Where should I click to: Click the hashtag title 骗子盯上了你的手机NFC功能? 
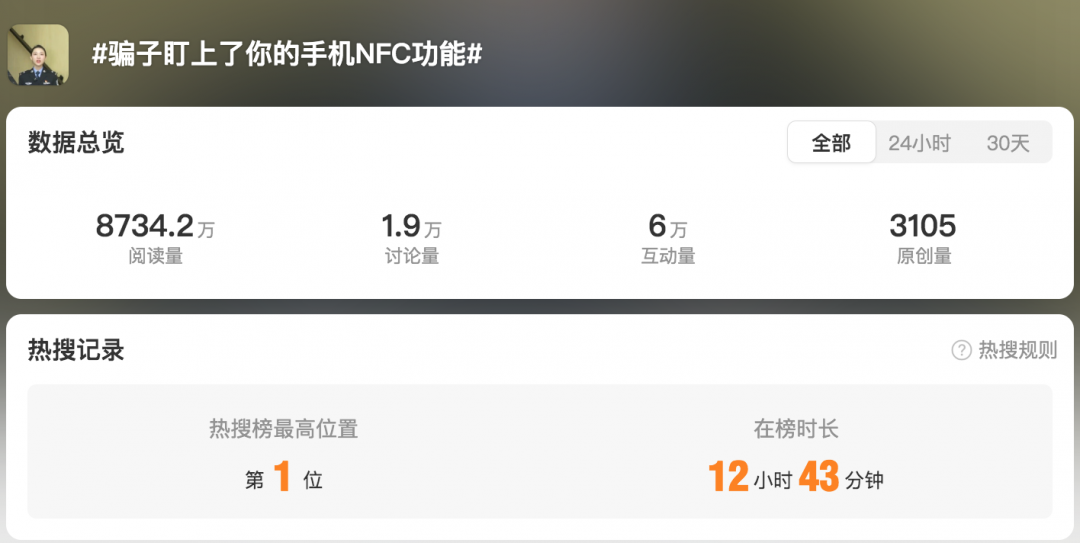tap(287, 54)
